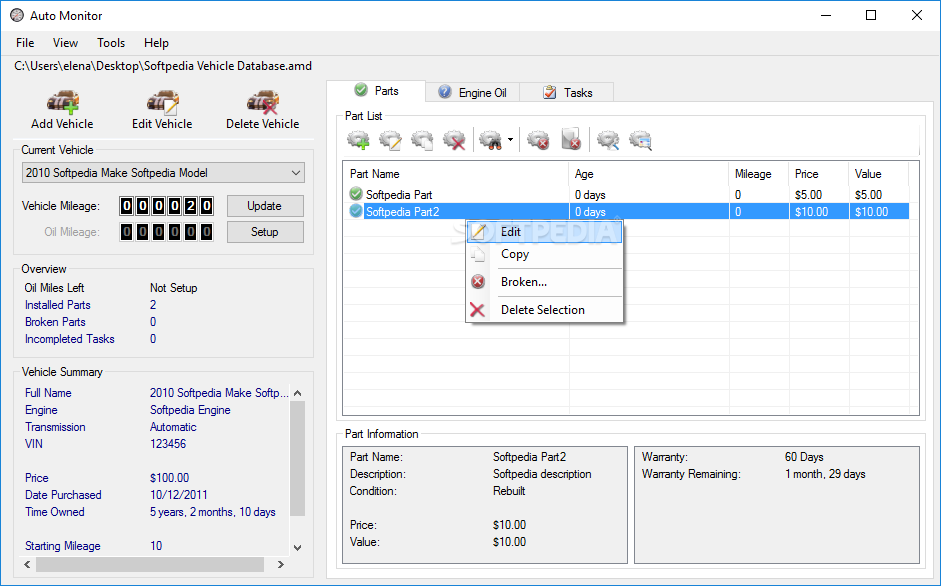This screenshot has height=586, width=941.
Task: Click the pencil icon beside Edit in context menu
Action: click(478, 232)
